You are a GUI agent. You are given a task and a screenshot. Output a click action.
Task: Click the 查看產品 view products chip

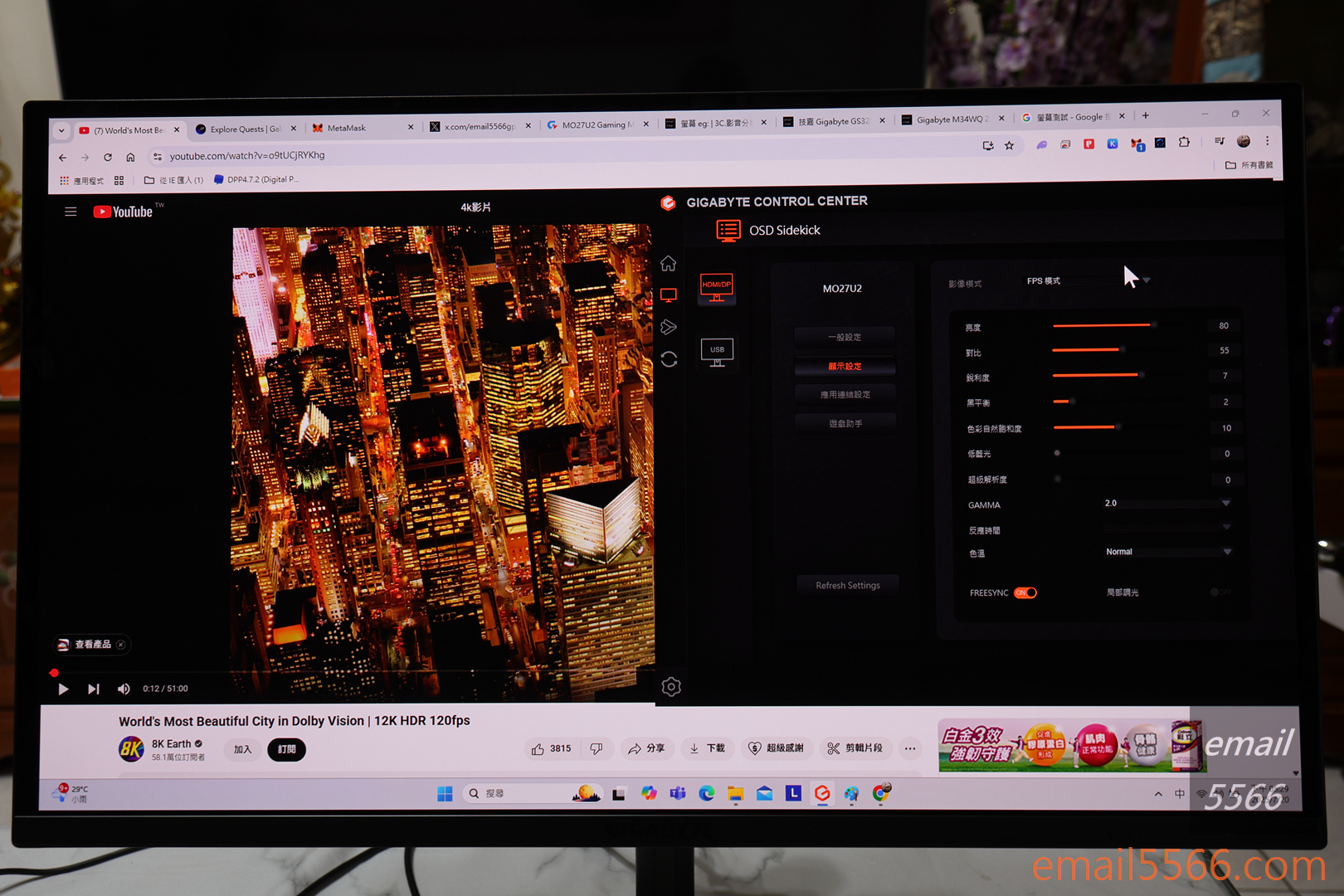(x=91, y=645)
